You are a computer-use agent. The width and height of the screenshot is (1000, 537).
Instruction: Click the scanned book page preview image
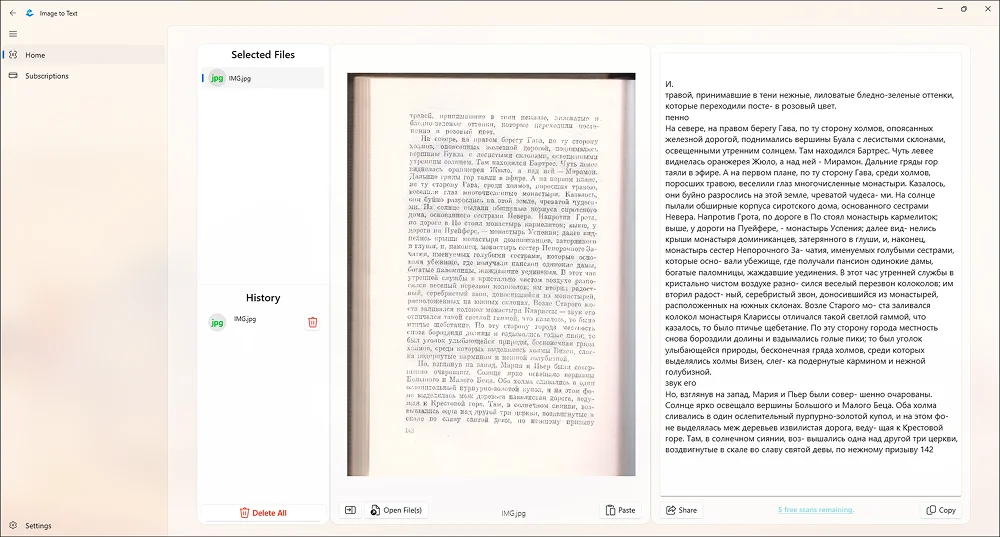[491, 274]
